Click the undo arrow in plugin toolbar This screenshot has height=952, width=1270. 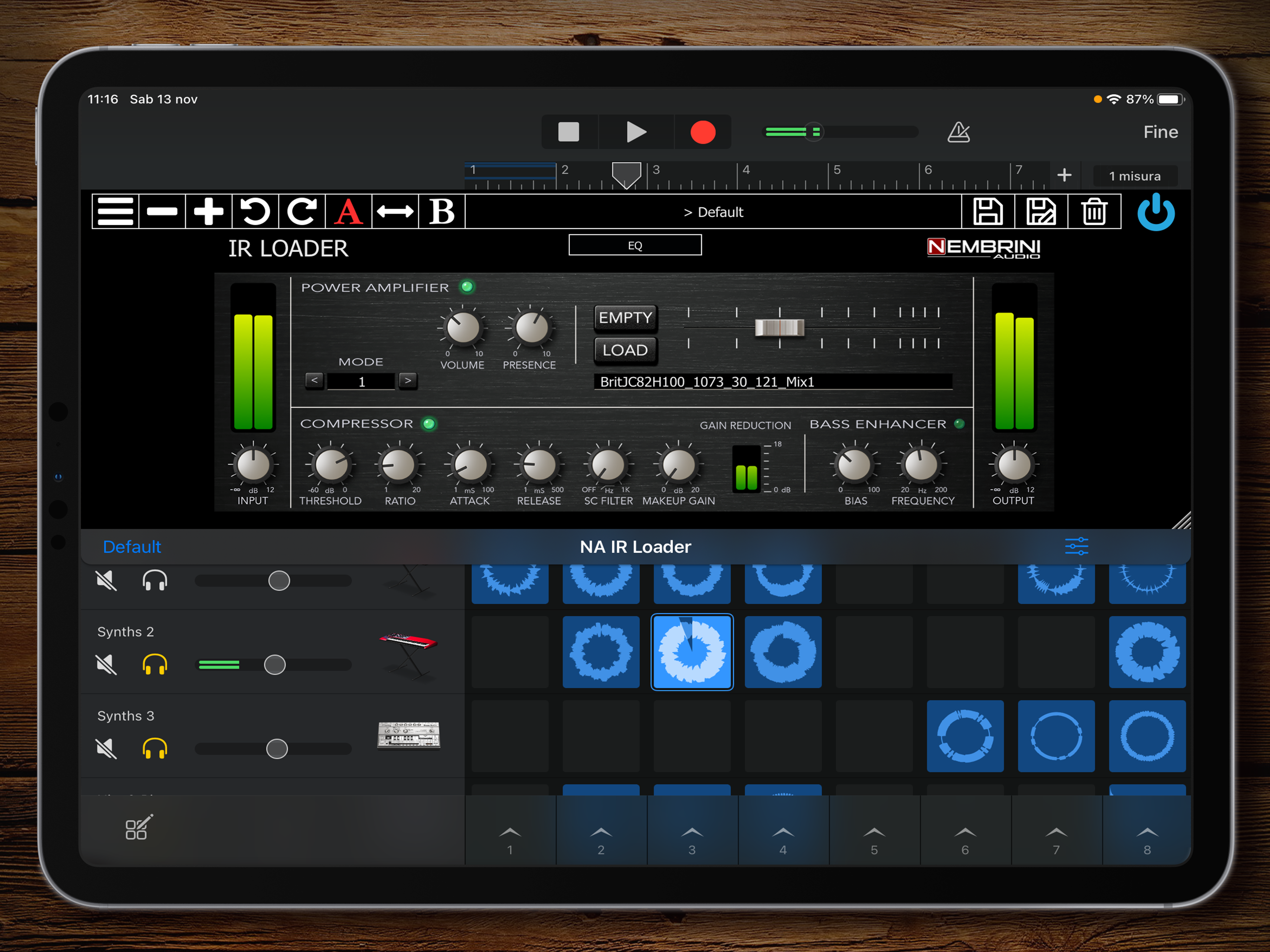[x=255, y=212]
